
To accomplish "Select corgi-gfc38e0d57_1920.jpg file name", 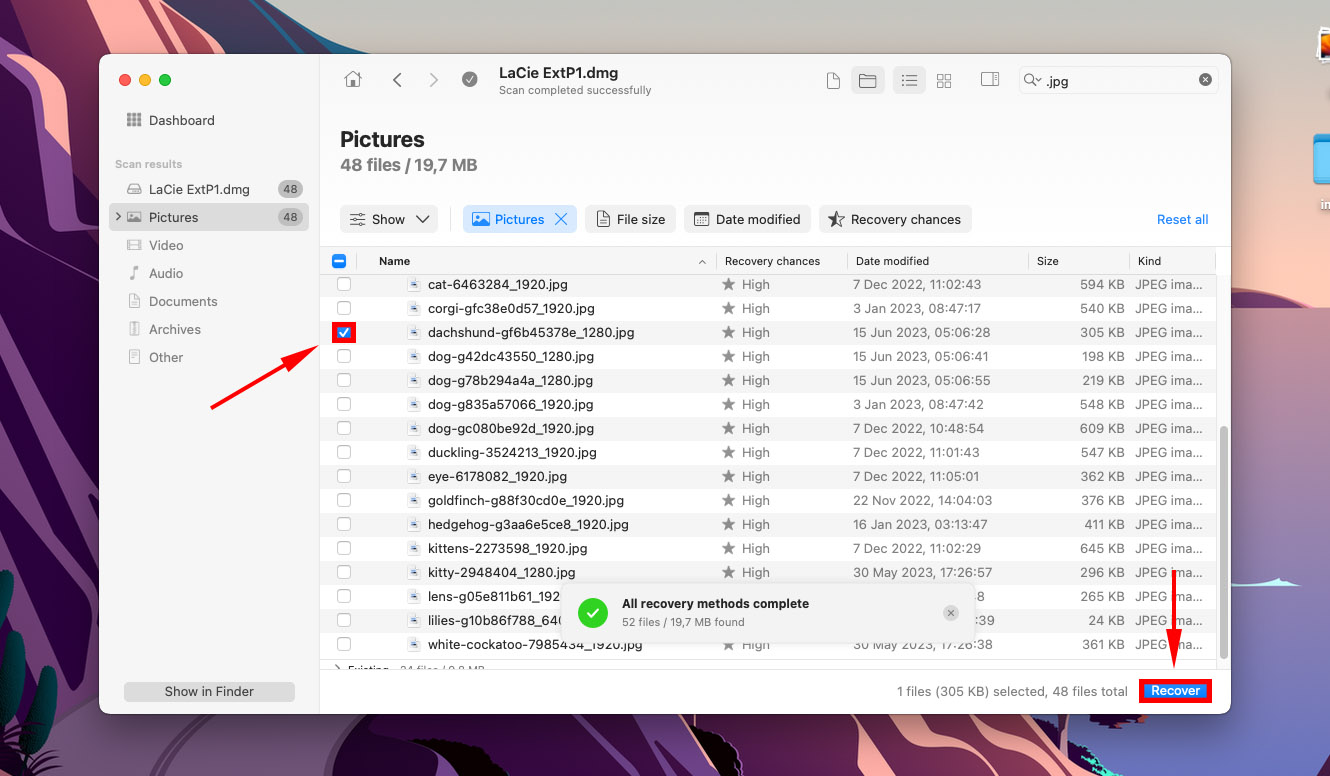I will 511,308.
